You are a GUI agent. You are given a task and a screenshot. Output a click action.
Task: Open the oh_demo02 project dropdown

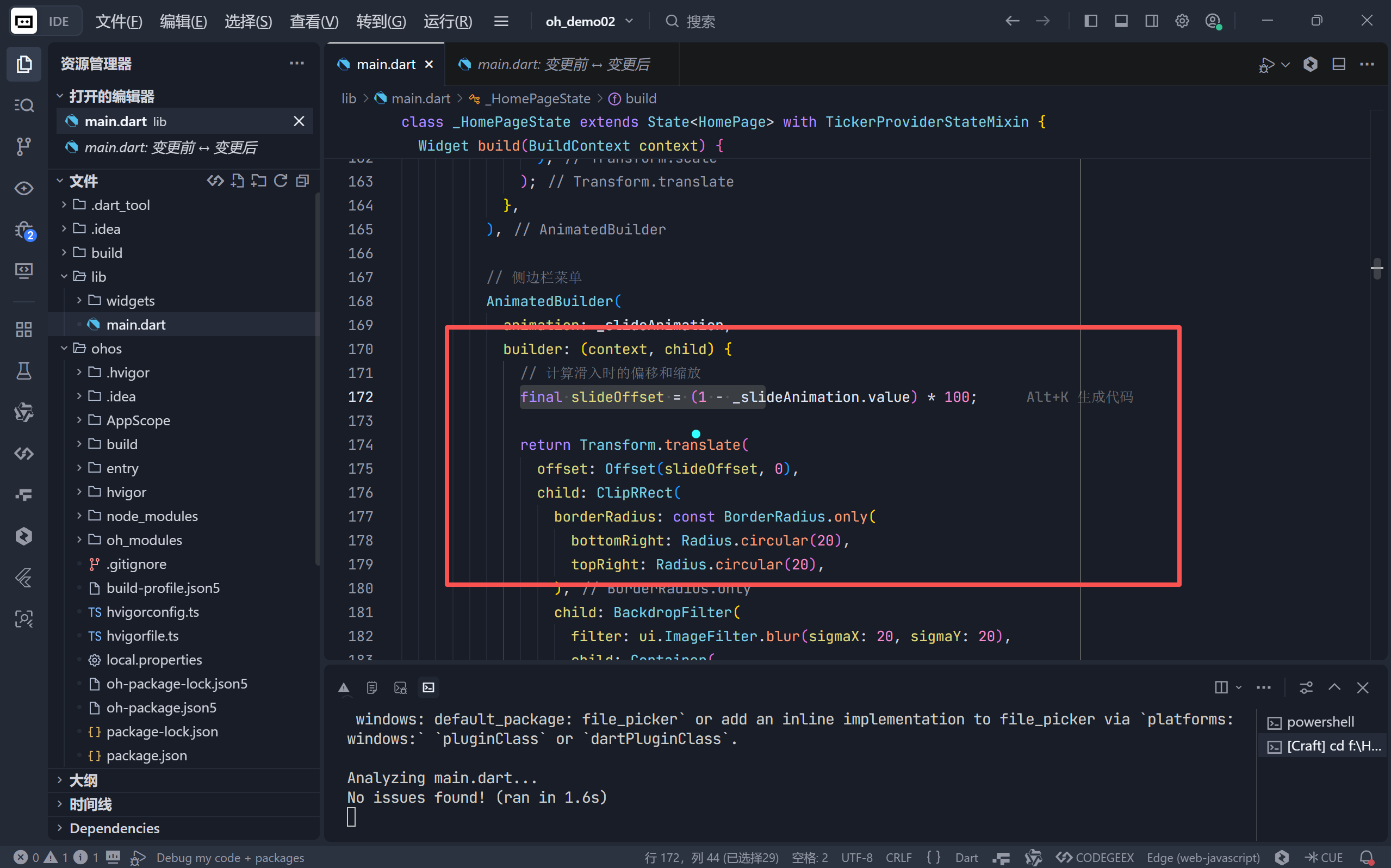click(x=589, y=21)
